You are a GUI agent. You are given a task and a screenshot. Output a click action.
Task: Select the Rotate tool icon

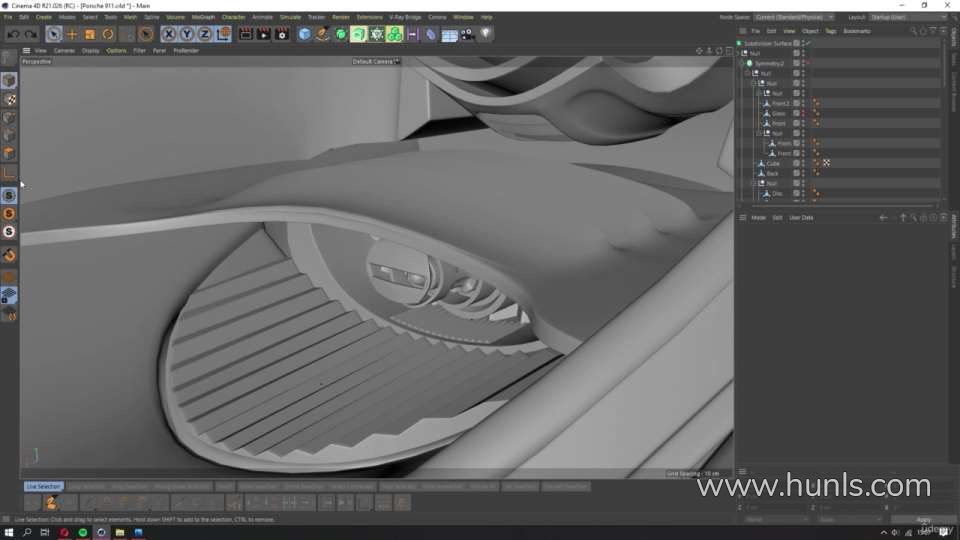coord(108,34)
